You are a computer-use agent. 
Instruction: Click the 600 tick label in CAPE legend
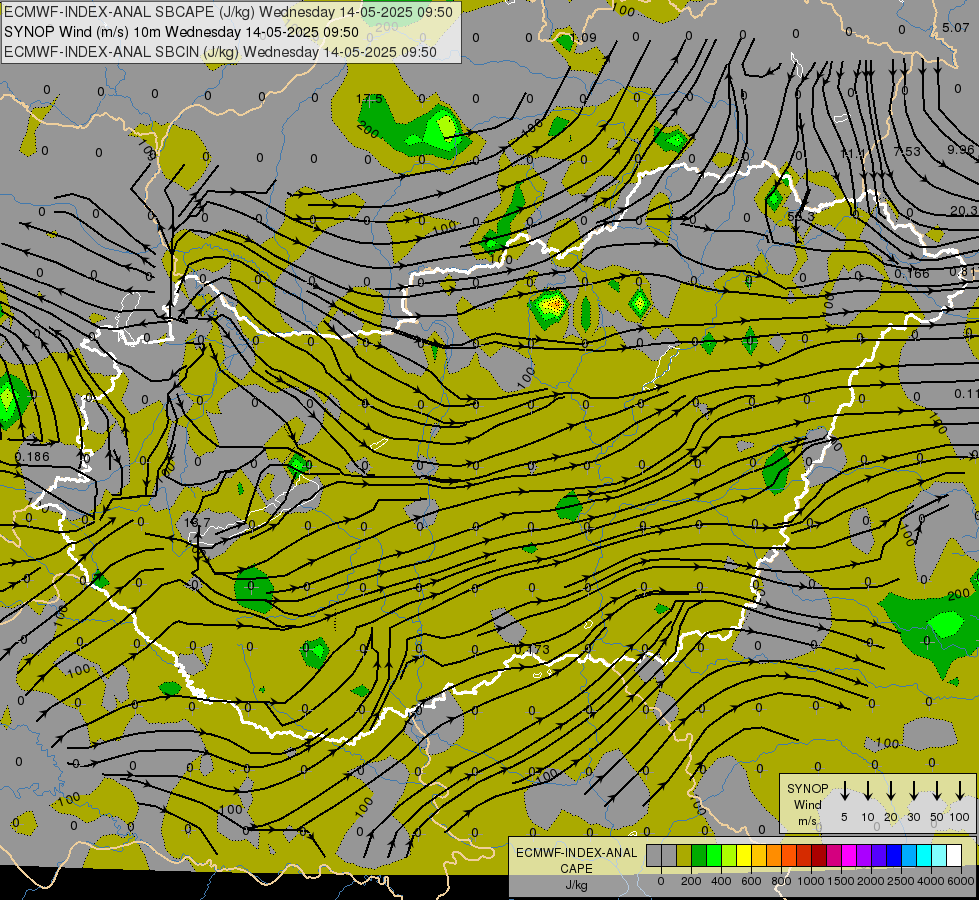[x=751, y=881]
